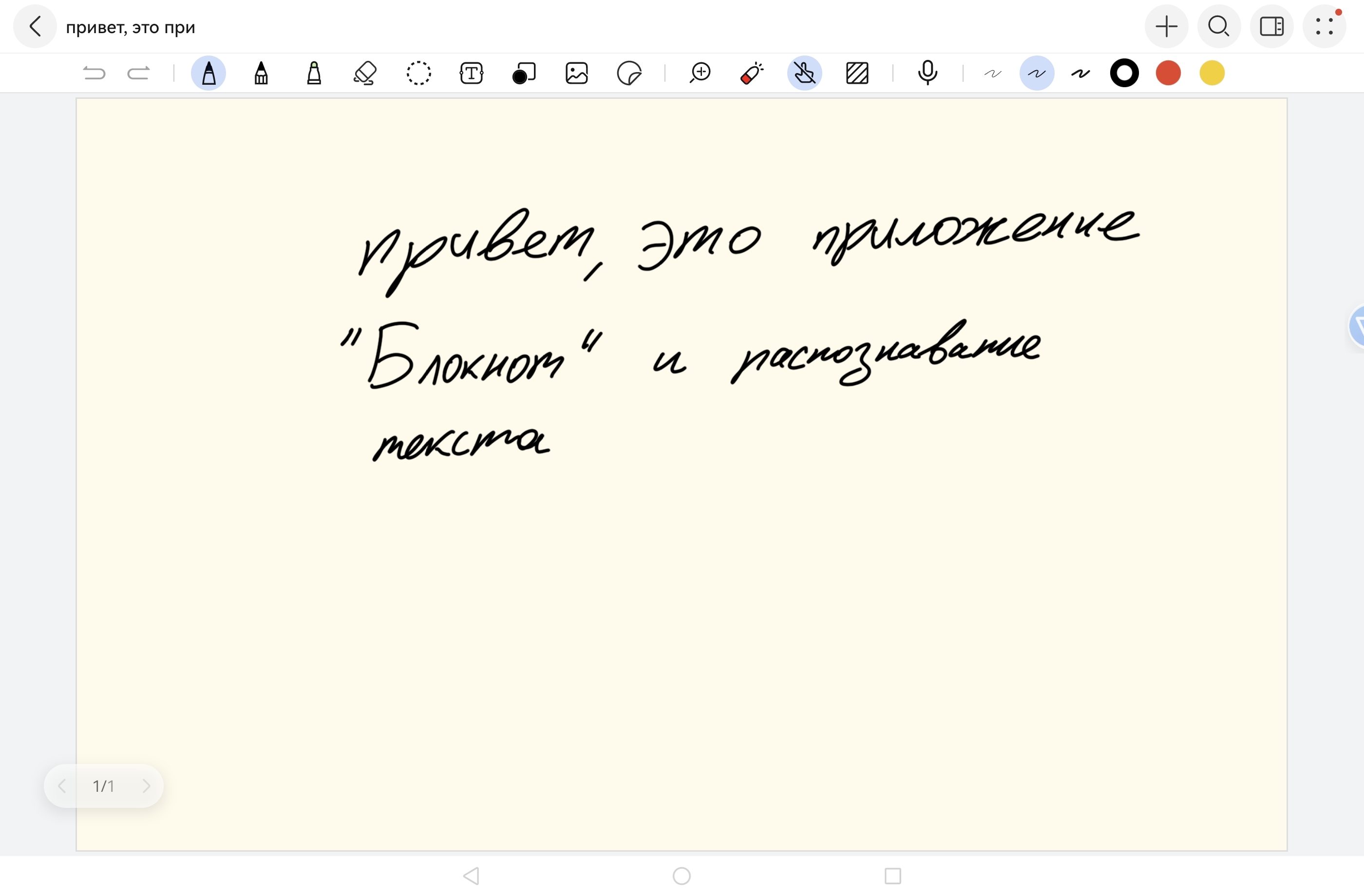Insert a text box
This screenshot has width=1364, height=896.
[471, 74]
